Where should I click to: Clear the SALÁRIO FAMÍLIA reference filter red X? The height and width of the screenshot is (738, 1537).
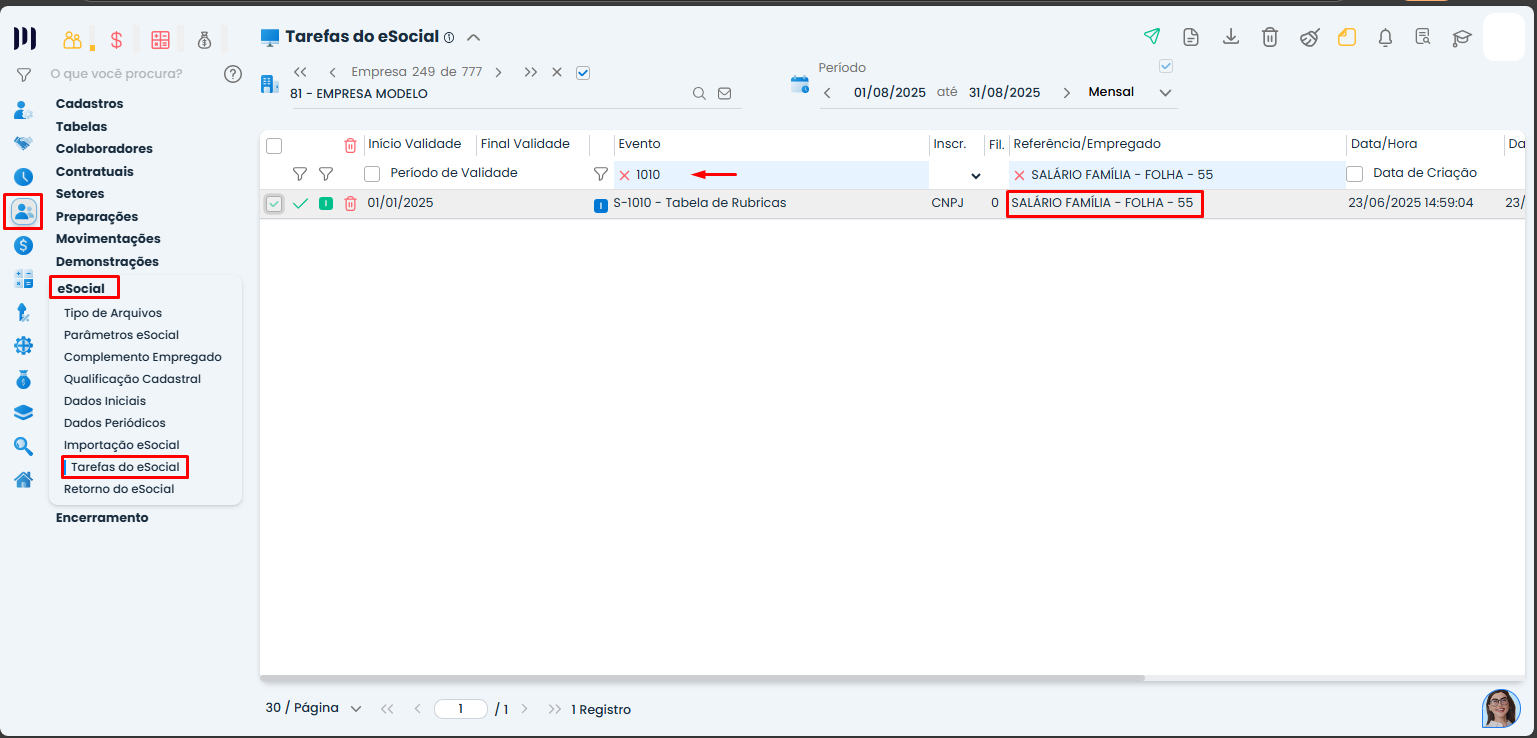[1019, 175]
